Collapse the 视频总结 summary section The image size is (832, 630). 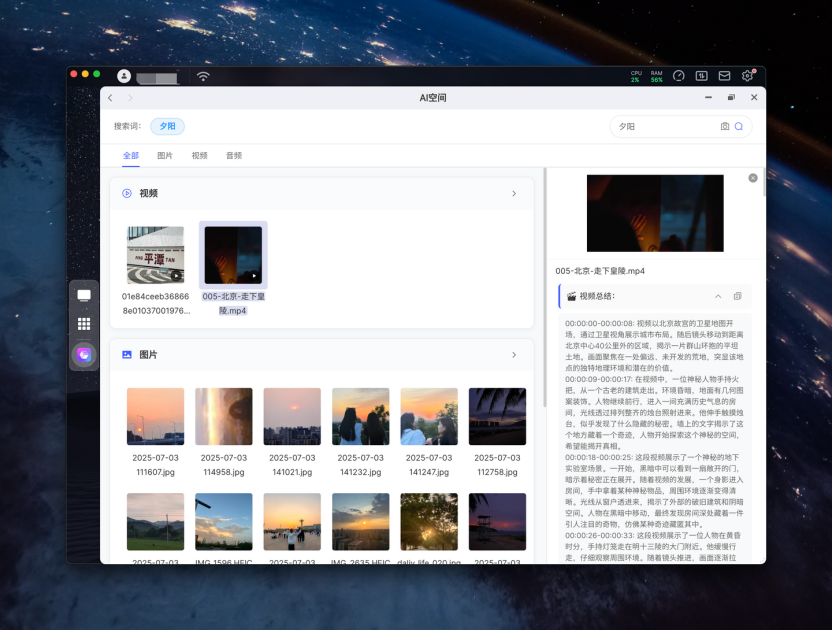point(718,296)
